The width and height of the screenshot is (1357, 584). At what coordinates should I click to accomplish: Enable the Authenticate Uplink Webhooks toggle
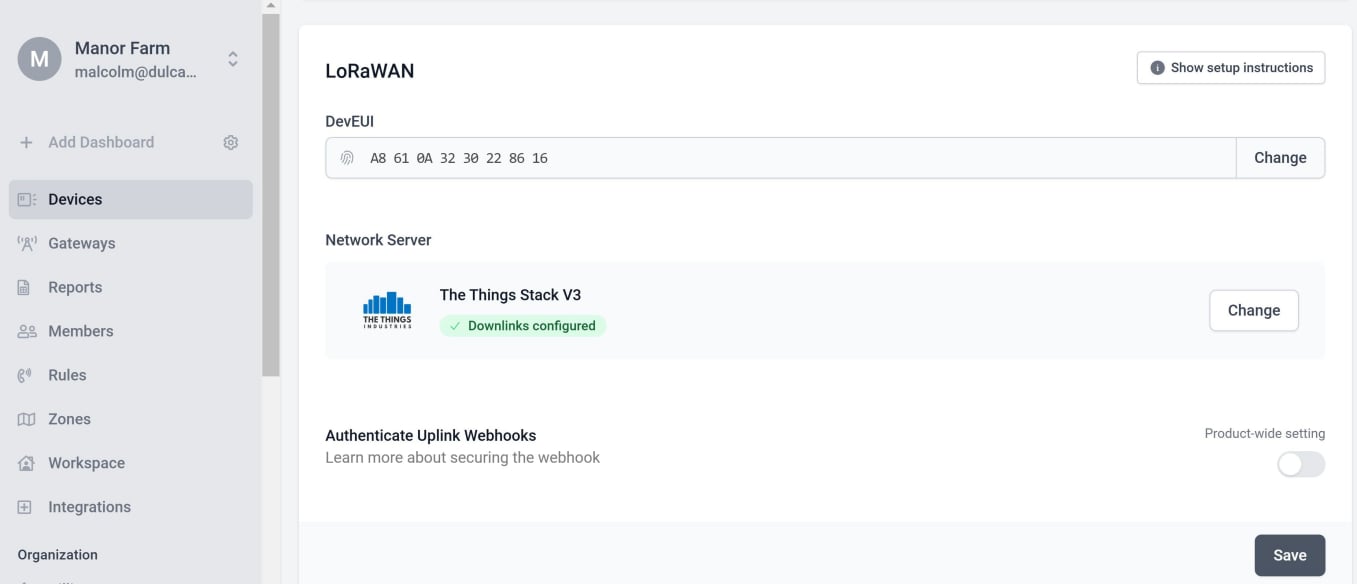point(1300,464)
